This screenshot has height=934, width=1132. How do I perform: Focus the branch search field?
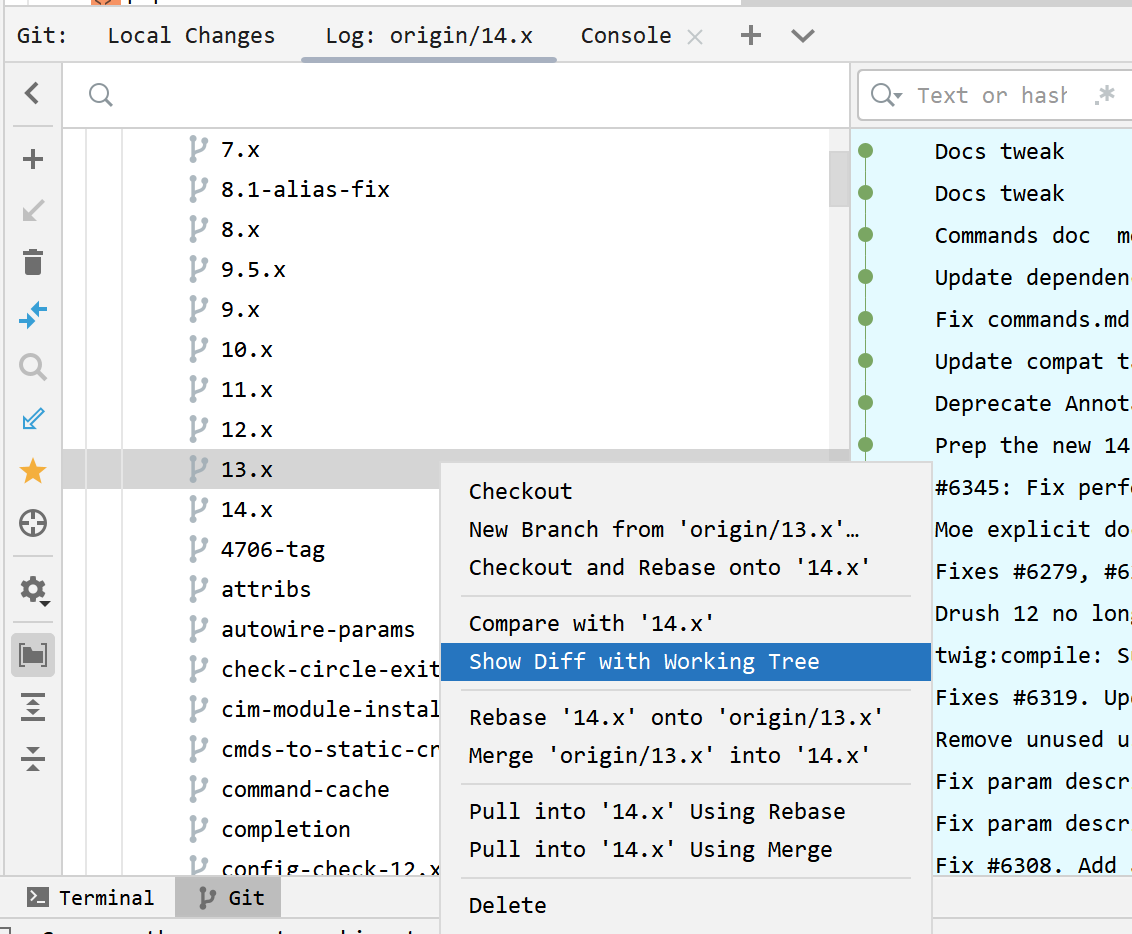point(455,95)
